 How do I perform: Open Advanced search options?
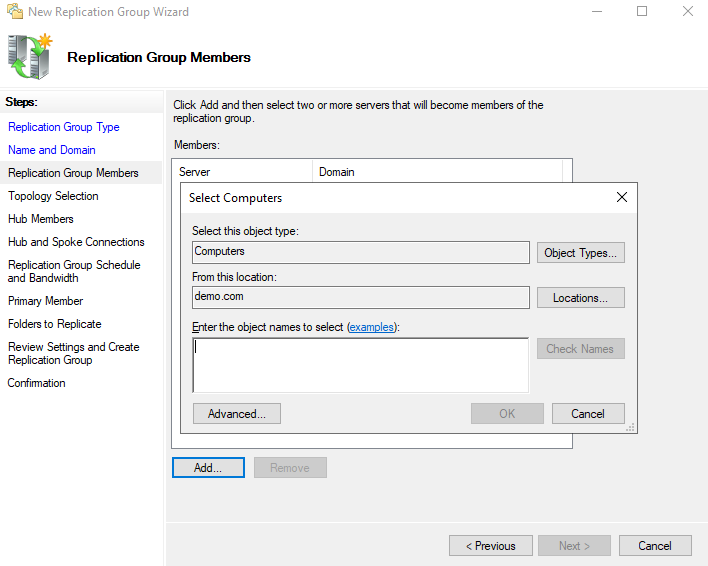(237, 414)
